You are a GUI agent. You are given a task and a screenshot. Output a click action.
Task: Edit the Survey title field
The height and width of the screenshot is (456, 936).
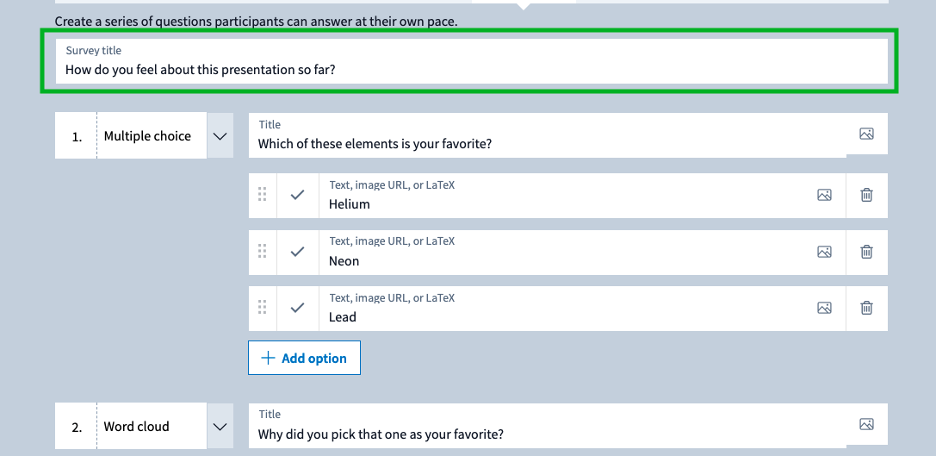point(472,61)
